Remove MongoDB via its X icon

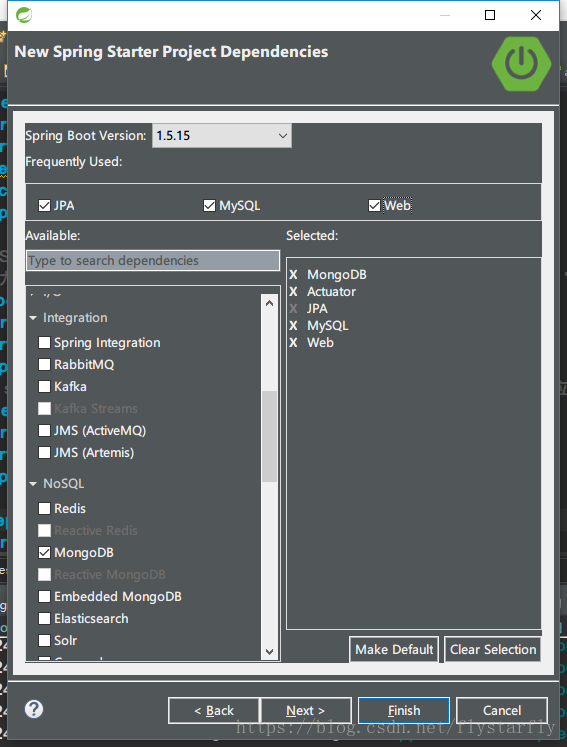coord(293,275)
